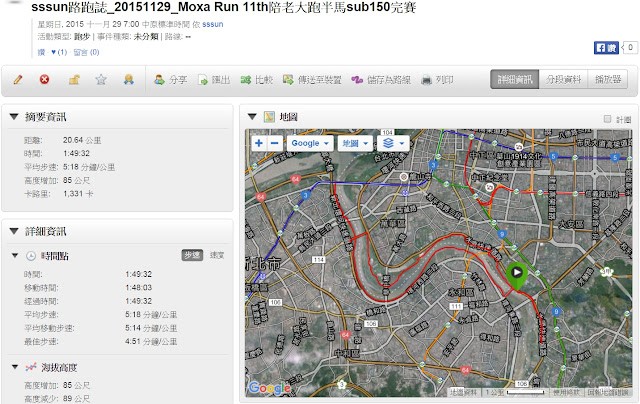Mark activity as favorite with star icon
Screen dimensions: 640x404
click(x=100, y=80)
